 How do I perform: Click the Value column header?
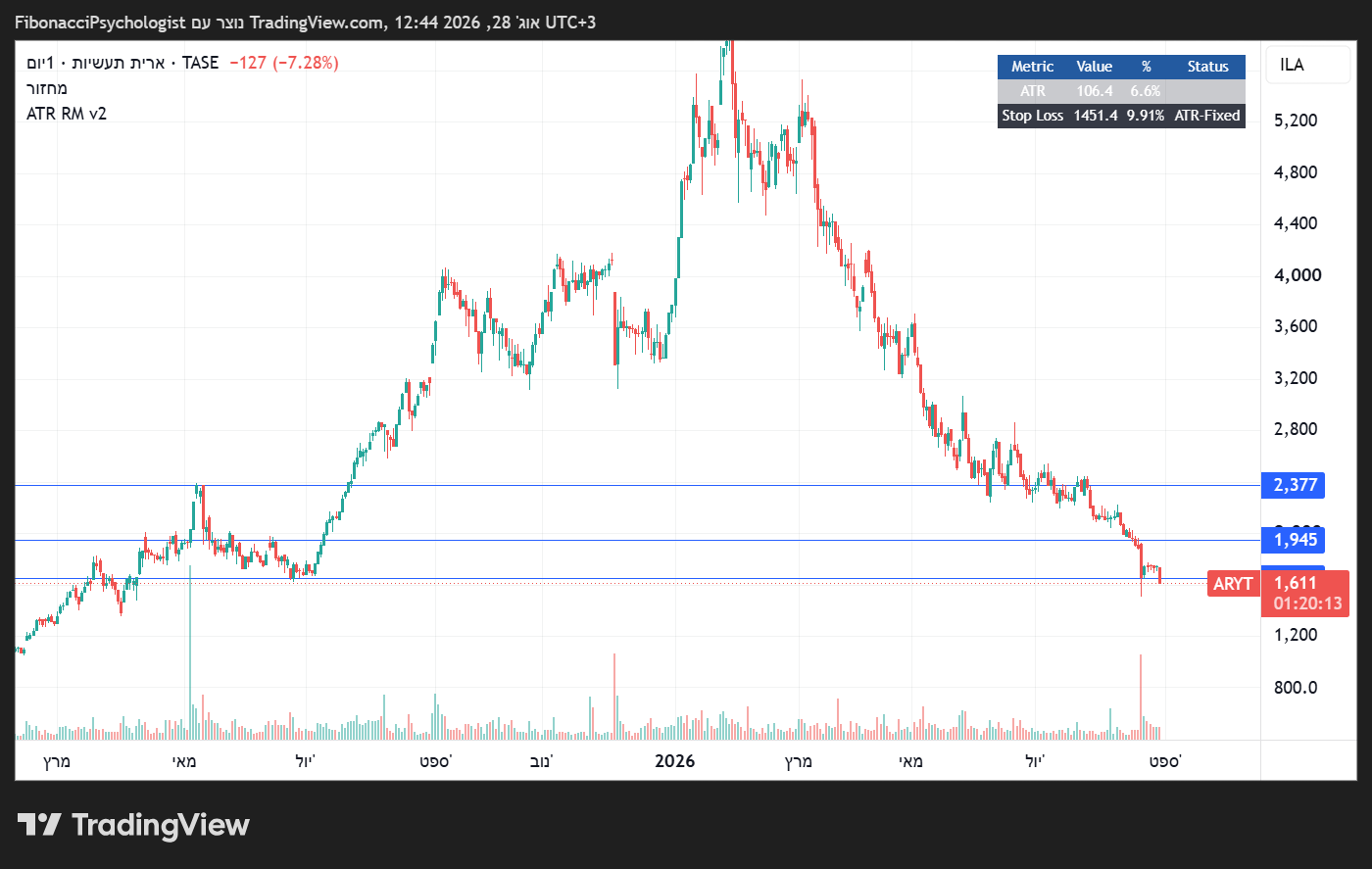[1094, 67]
